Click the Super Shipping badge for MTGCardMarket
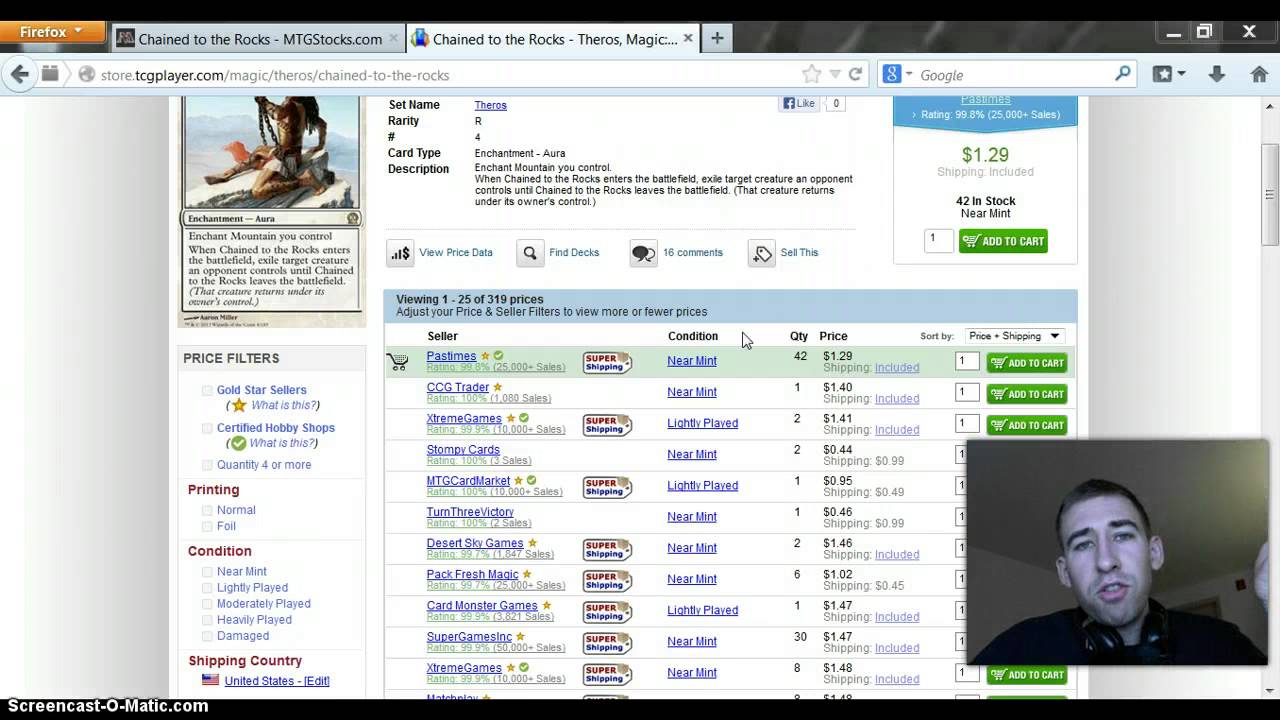This screenshot has height=720, width=1280. pyautogui.click(x=607, y=487)
